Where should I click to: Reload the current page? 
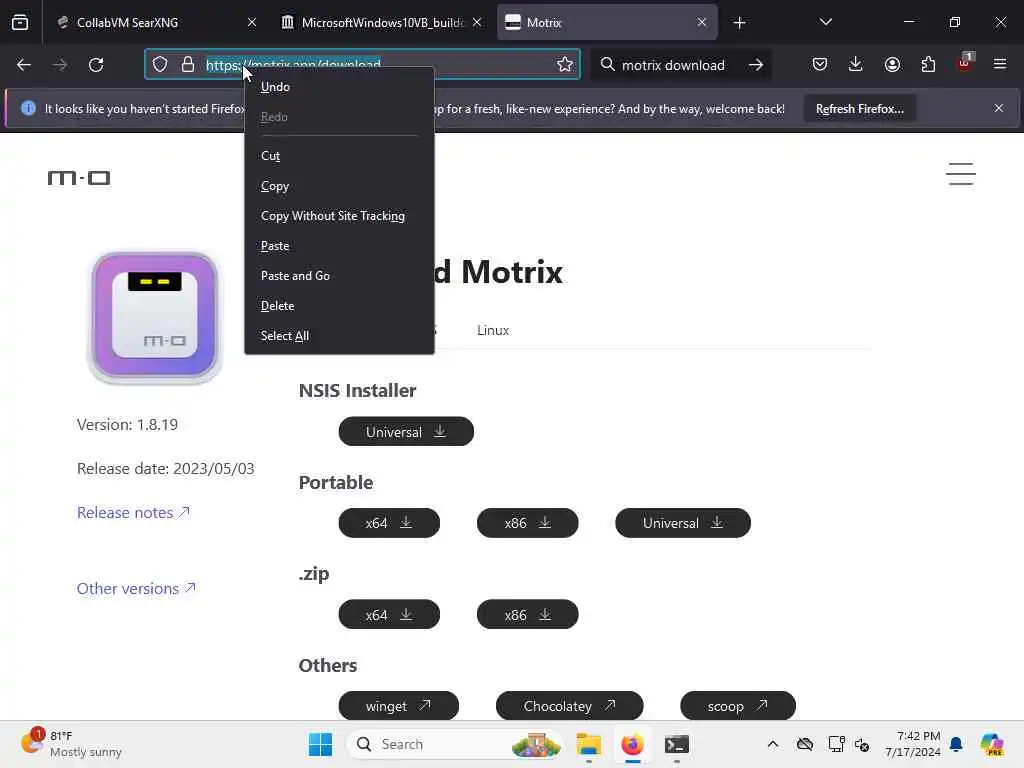pos(96,65)
